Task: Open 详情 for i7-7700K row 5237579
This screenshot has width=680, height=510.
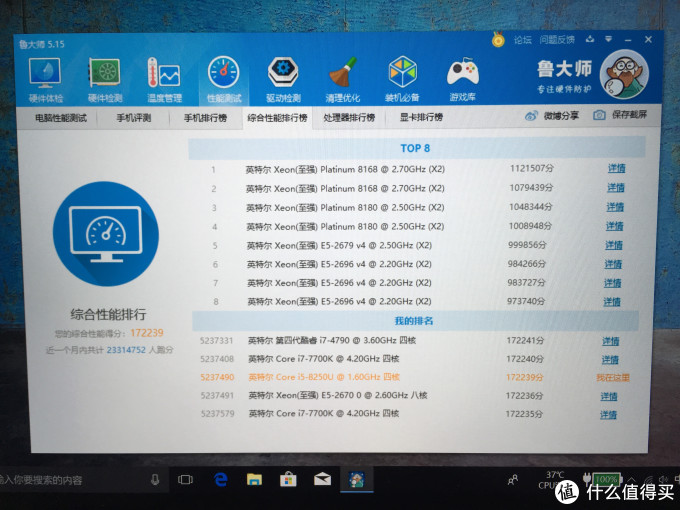Action: pos(608,415)
